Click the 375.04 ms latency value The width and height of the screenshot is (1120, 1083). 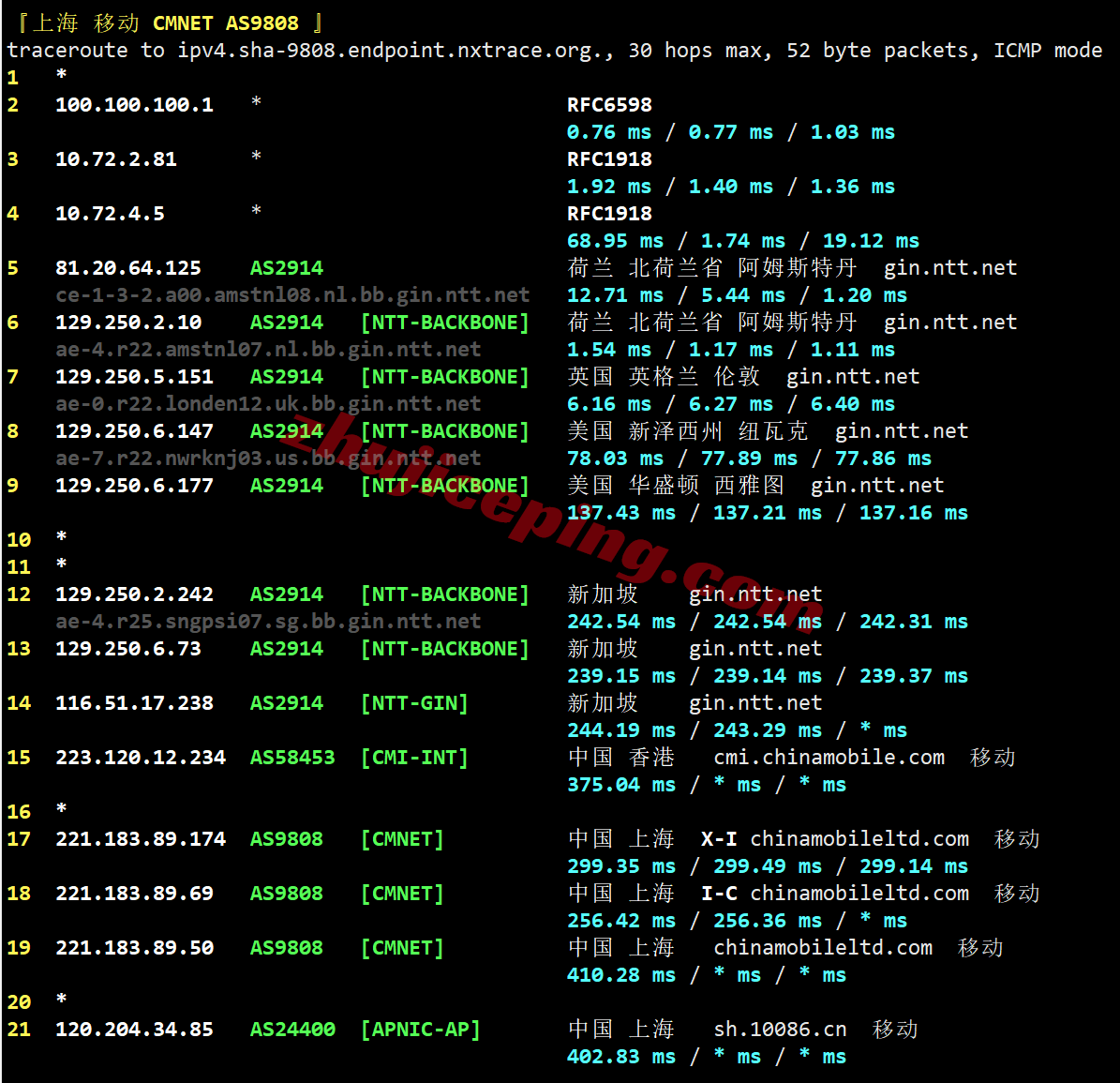click(x=620, y=785)
